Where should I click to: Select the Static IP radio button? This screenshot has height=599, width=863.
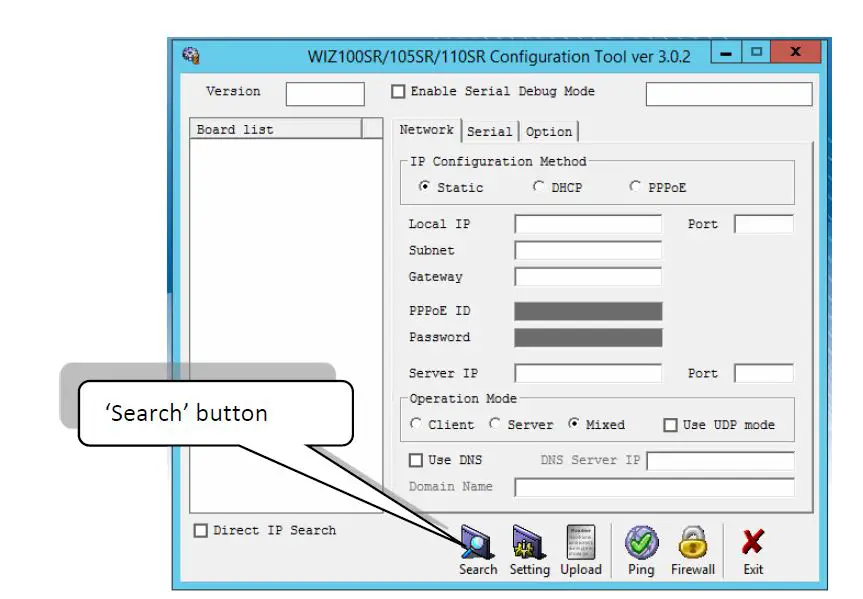(x=424, y=187)
